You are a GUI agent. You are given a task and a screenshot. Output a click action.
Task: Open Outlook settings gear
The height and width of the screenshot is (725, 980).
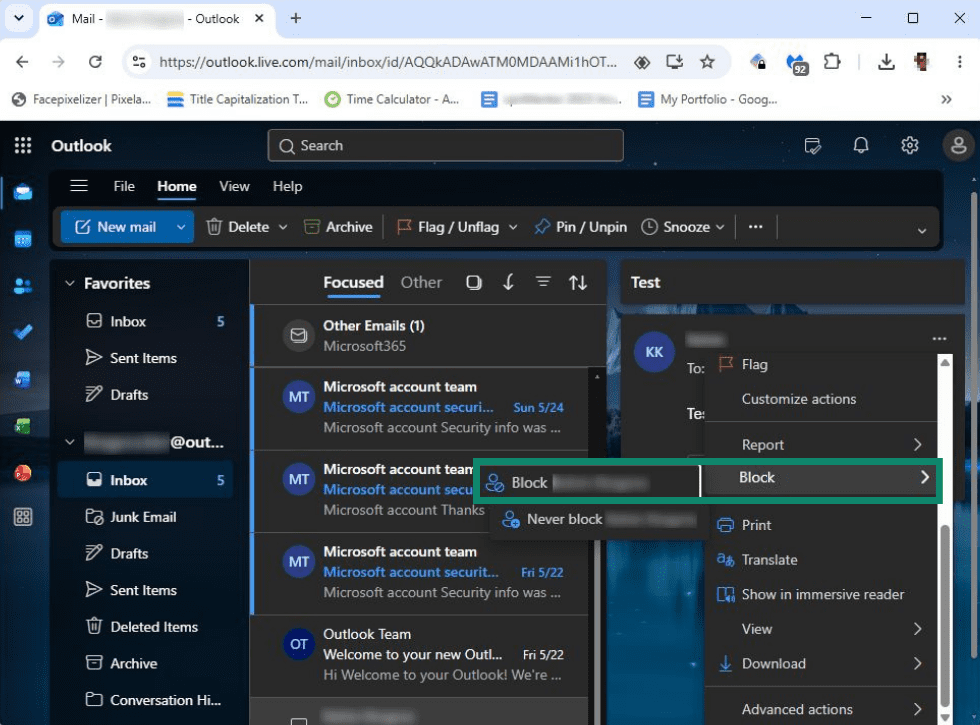coord(909,146)
